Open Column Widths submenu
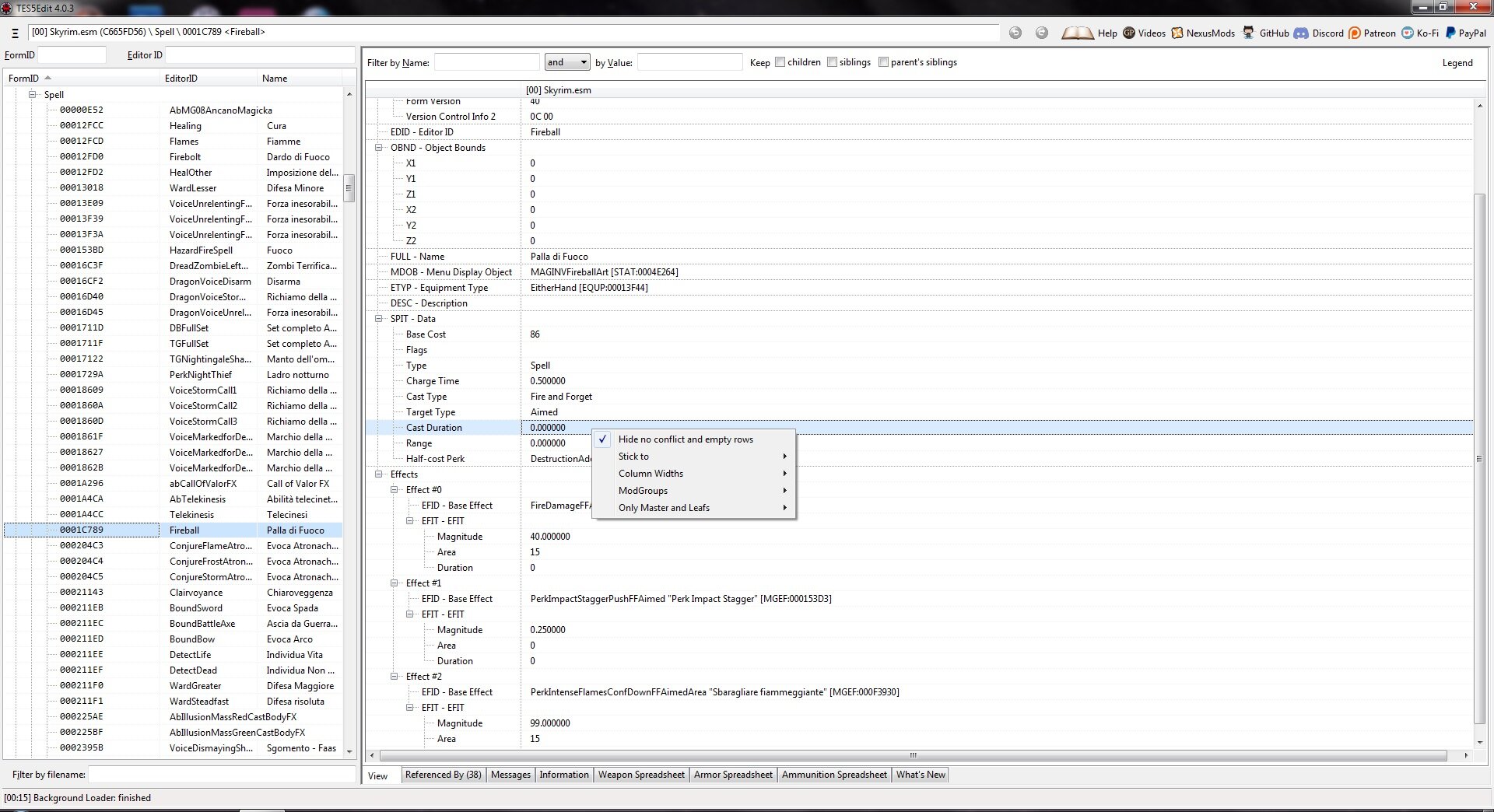 coord(694,474)
